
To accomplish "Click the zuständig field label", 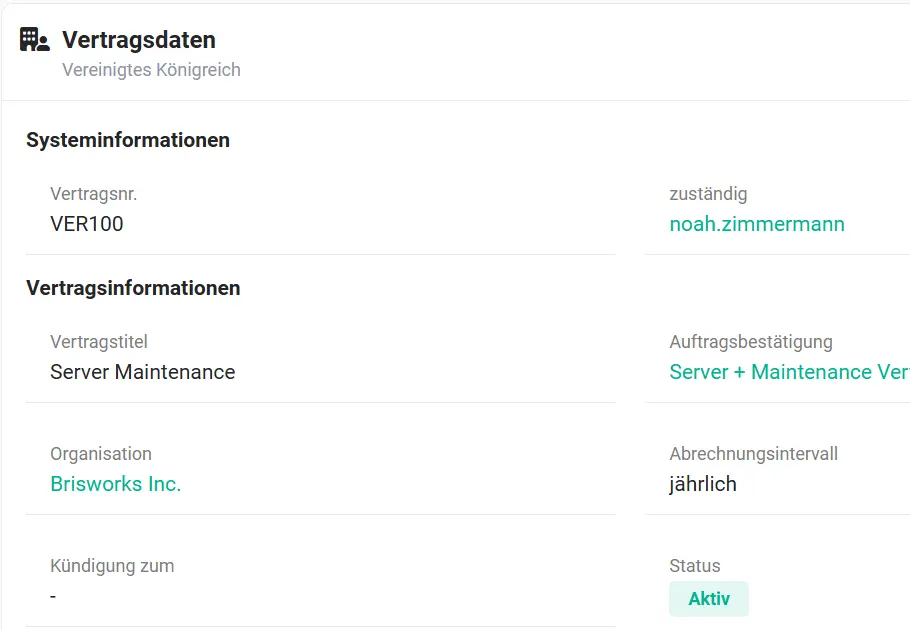I will coord(708,194).
